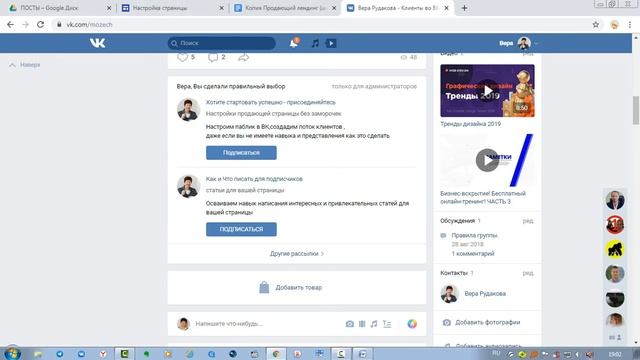Click ред. next to Контакты
Viewport: 640px width, 360px height.
pyautogui.click(x=528, y=273)
